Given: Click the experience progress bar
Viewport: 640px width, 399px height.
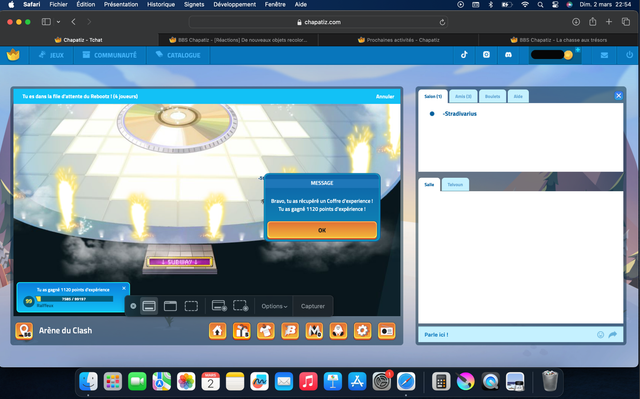Looking at the screenshot, I should tap(74, 299).
